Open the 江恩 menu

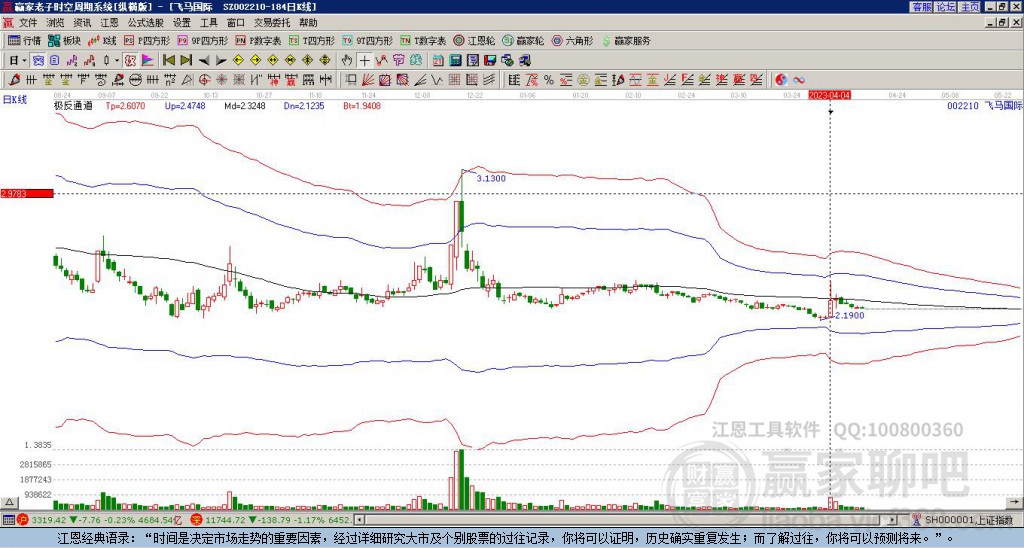(109, 23)
